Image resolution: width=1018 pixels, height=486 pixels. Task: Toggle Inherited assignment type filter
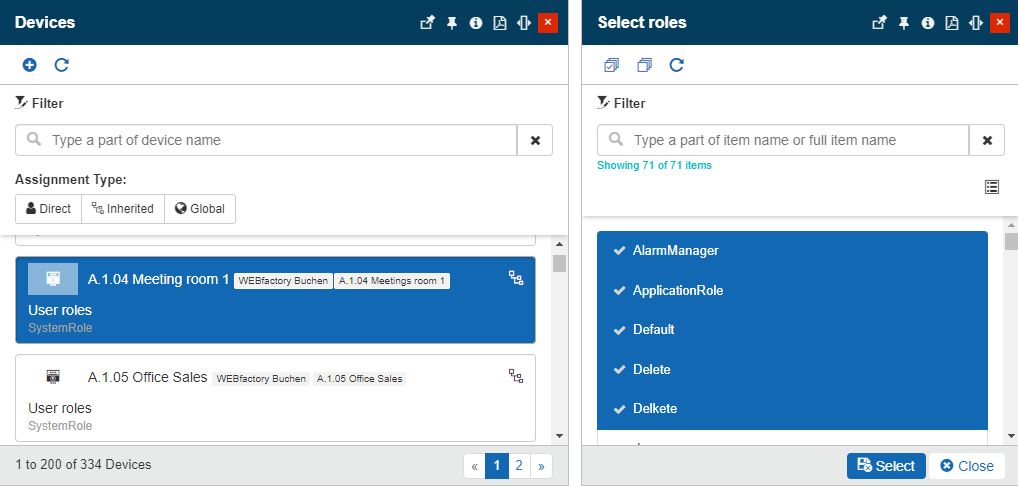122,209
